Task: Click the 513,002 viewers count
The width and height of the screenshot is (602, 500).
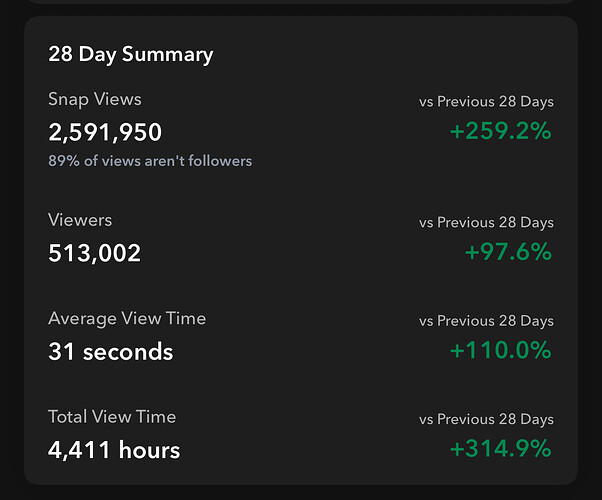Action: 95,253
